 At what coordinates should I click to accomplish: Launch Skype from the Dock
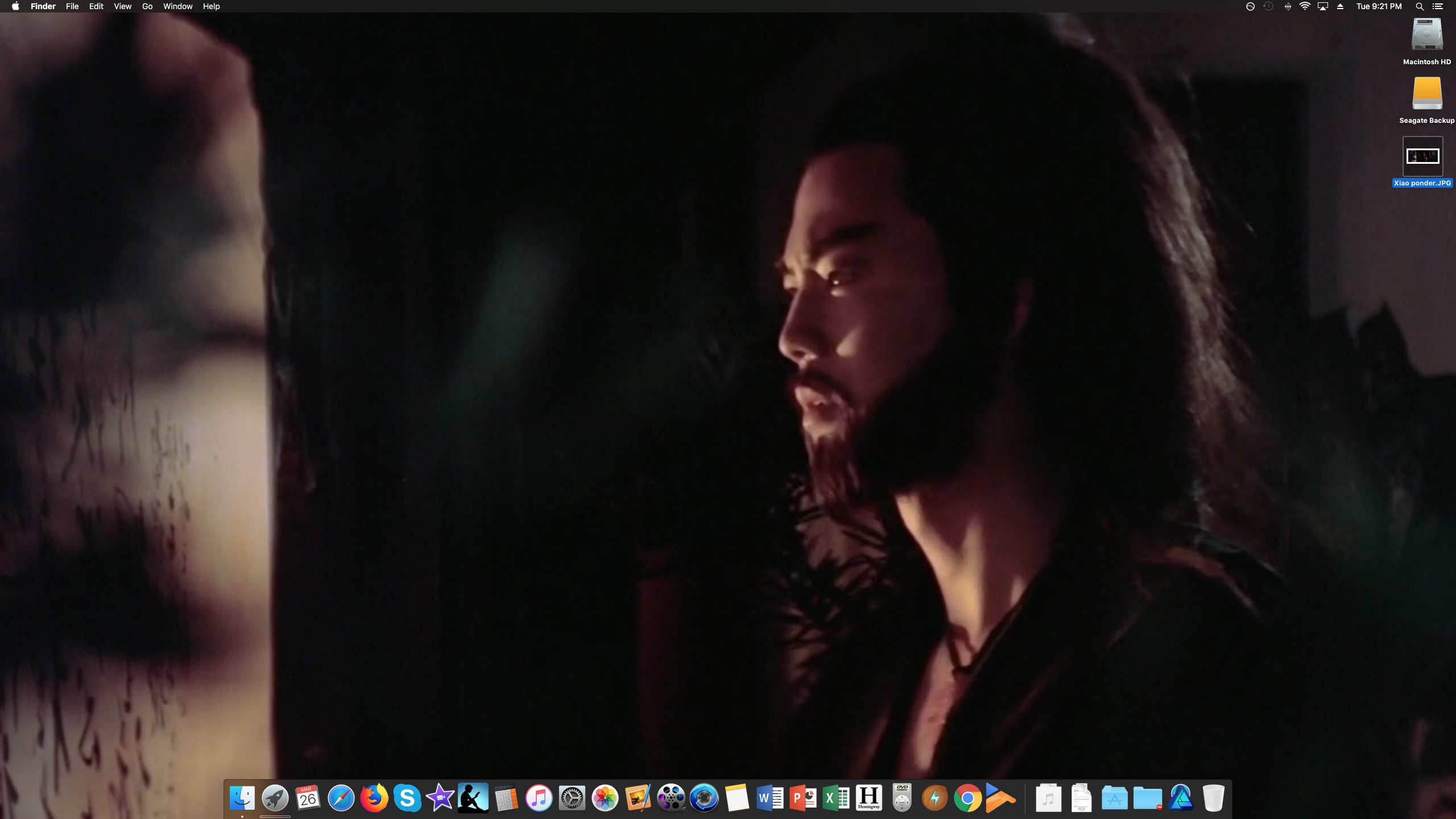tap(407, 798)
